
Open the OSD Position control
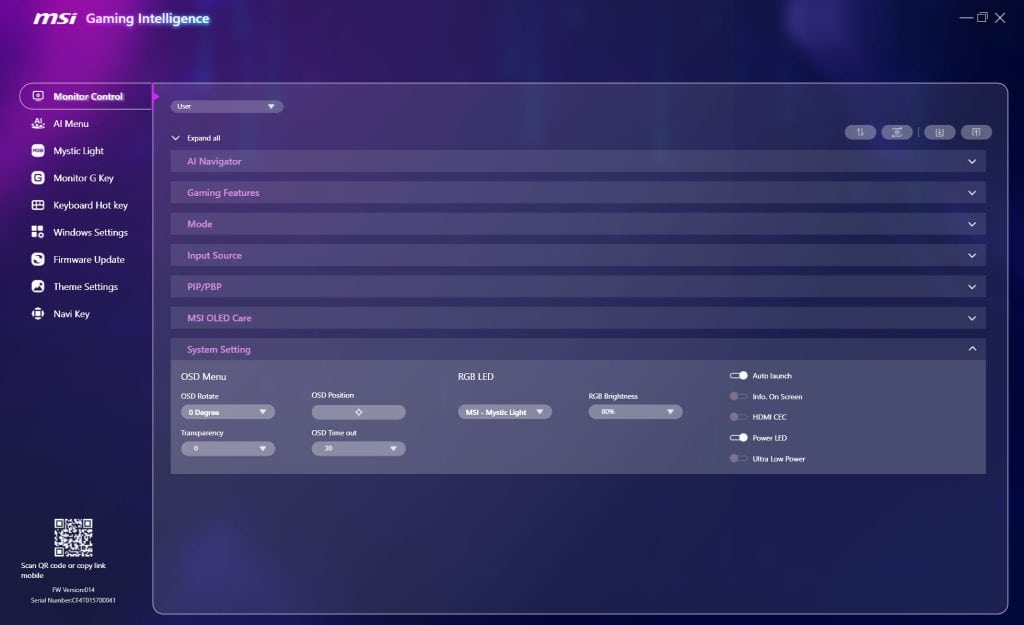[x=358, y=412]
